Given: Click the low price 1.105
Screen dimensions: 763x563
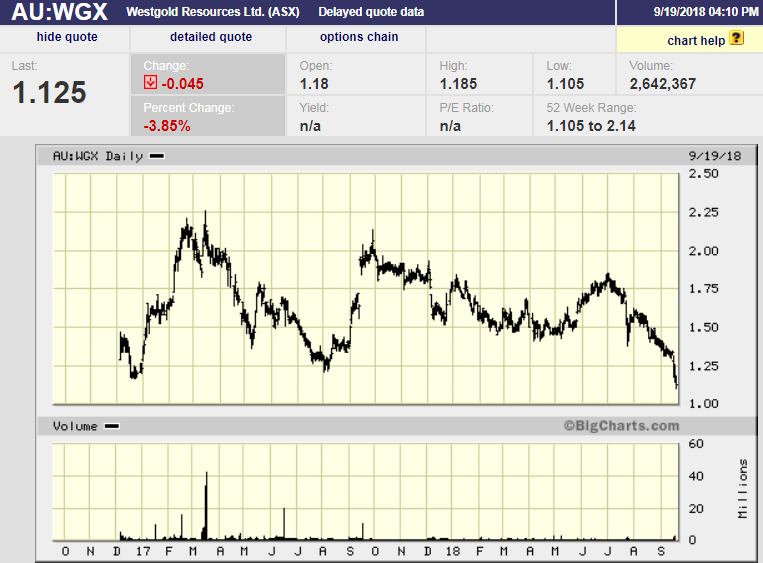Looking at the screenshot, I should tap(565, 84).
